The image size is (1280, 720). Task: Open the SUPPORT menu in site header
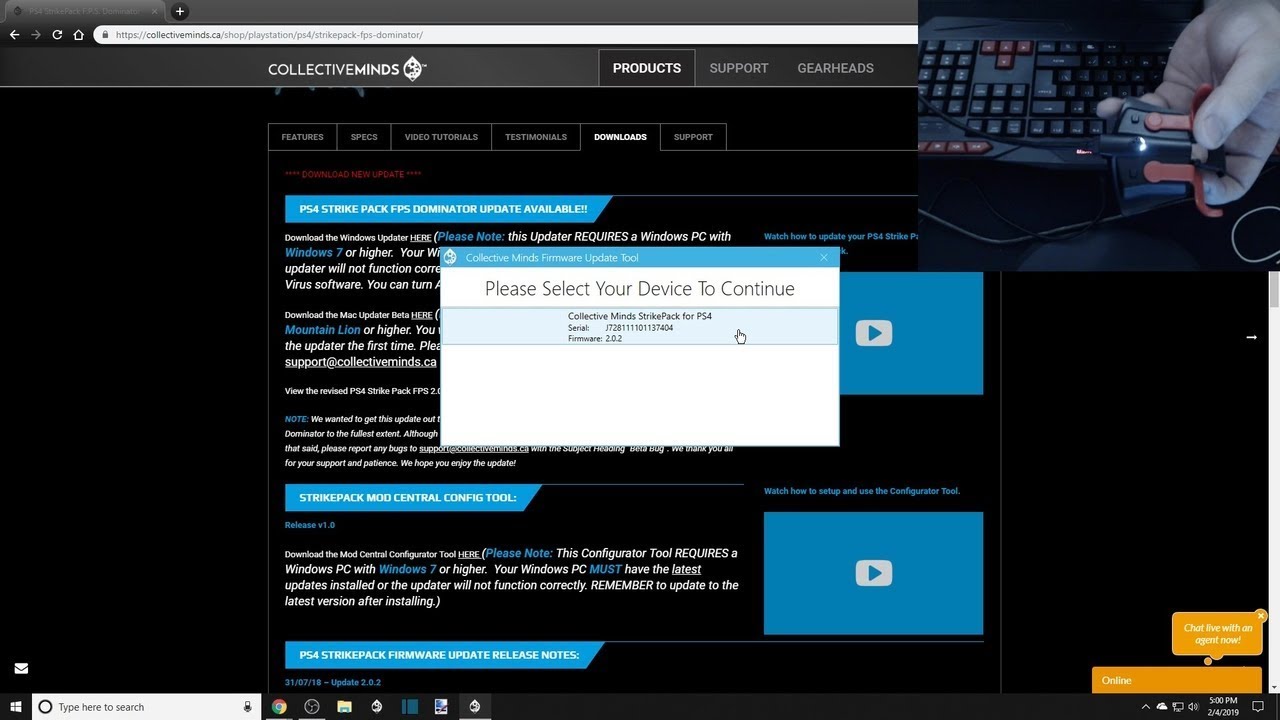[739, 68]
